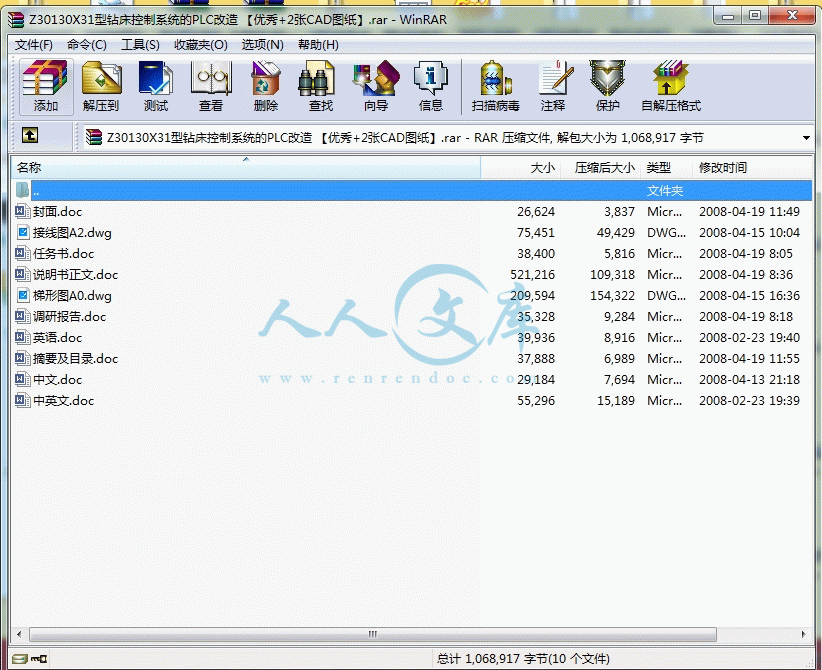Open the Tools (工具) menu

[x=140, y=45]
